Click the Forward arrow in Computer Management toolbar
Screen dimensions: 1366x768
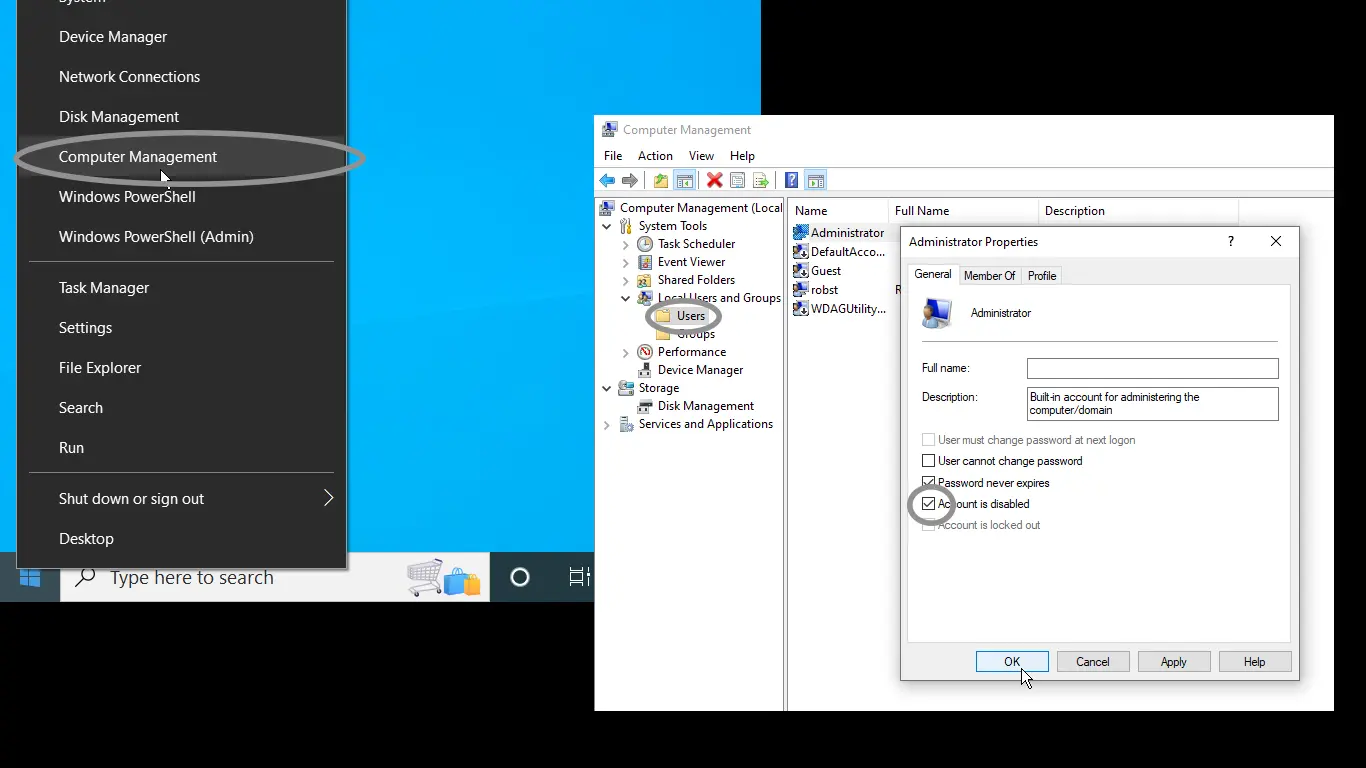[x=630, y=181]
